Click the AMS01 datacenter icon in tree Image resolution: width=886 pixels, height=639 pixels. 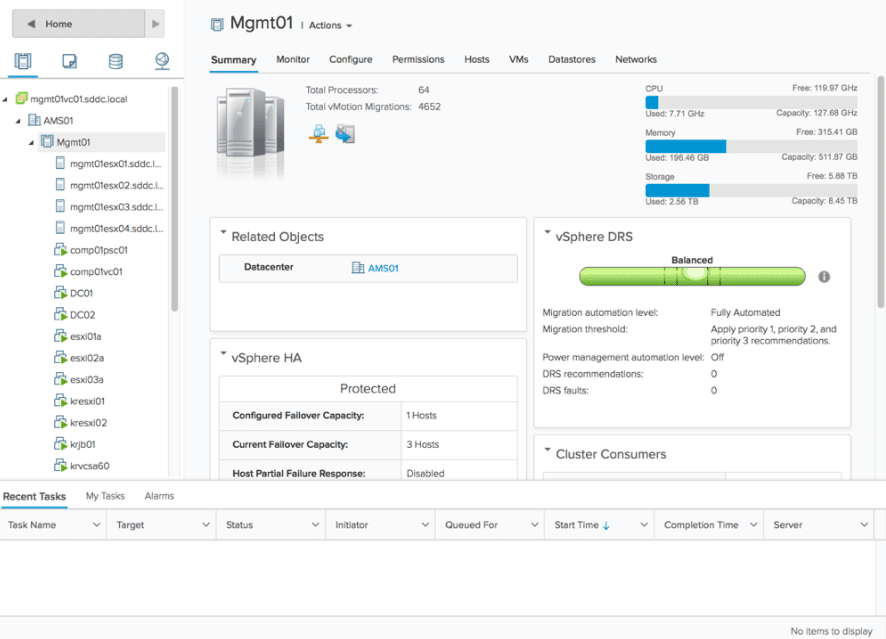tap(34, 120)
